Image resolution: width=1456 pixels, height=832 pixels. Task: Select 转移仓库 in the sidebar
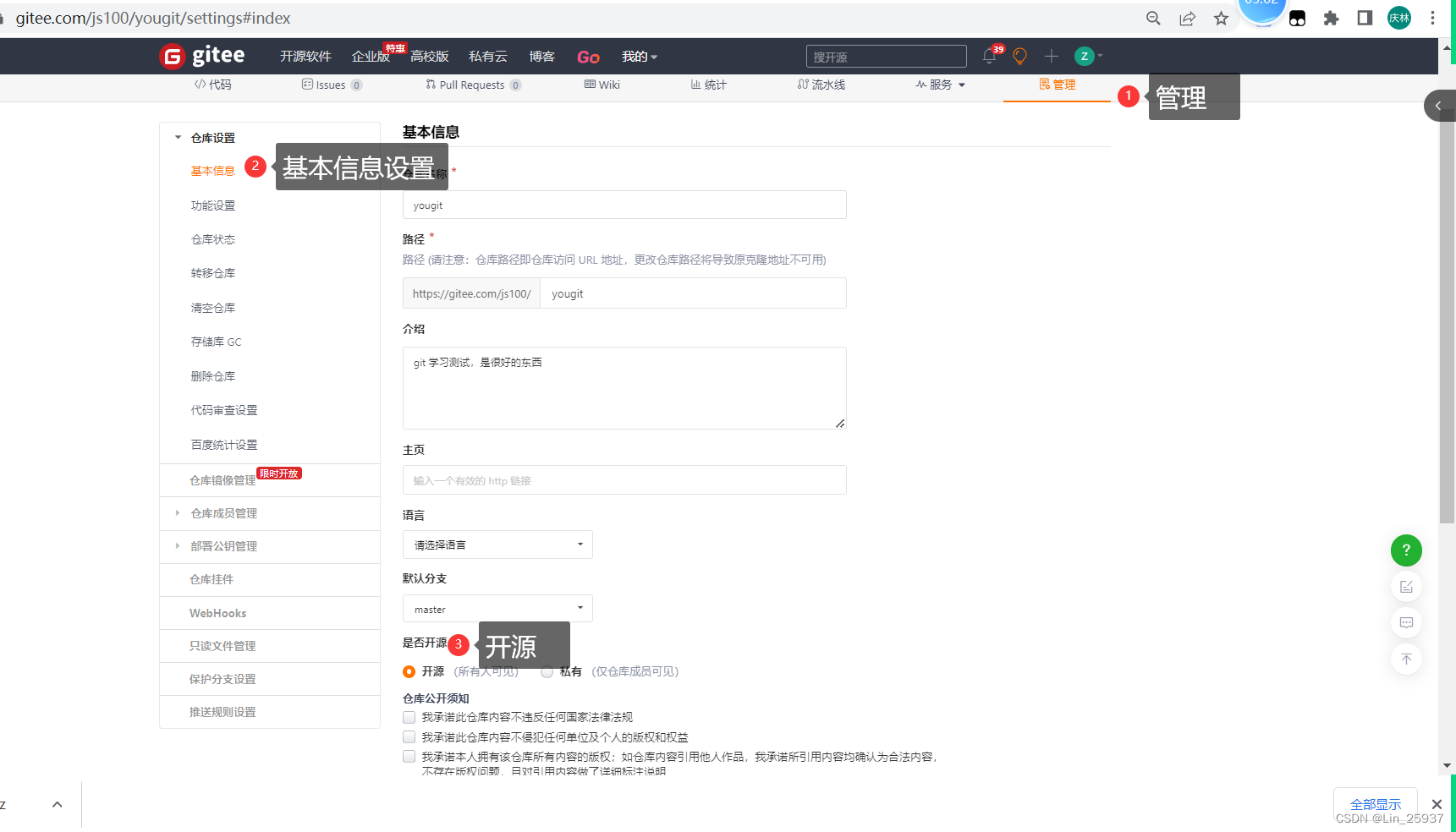[213, 273]
